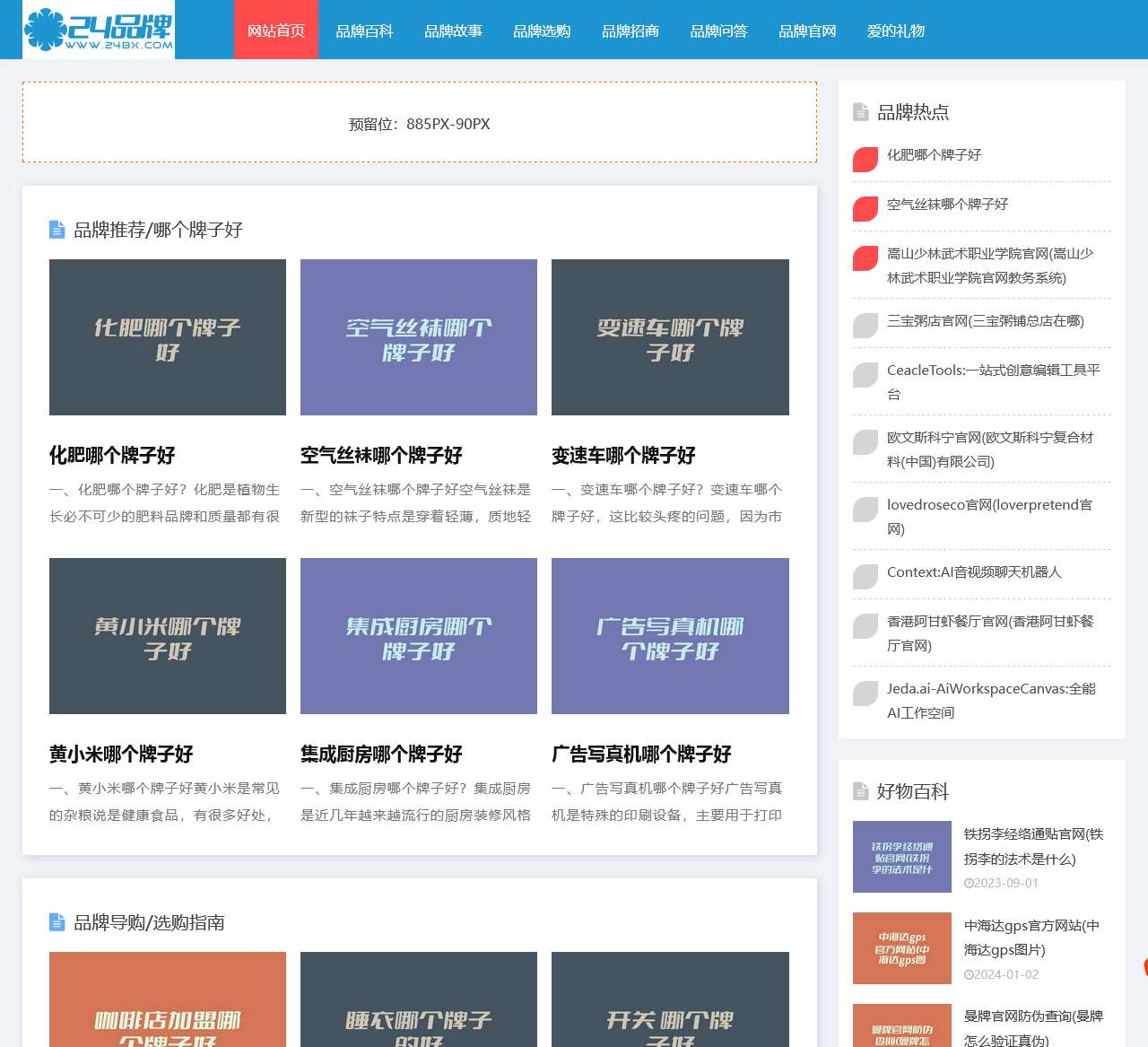Click the gray rank badge next to CeacleTools

(865, 375)
